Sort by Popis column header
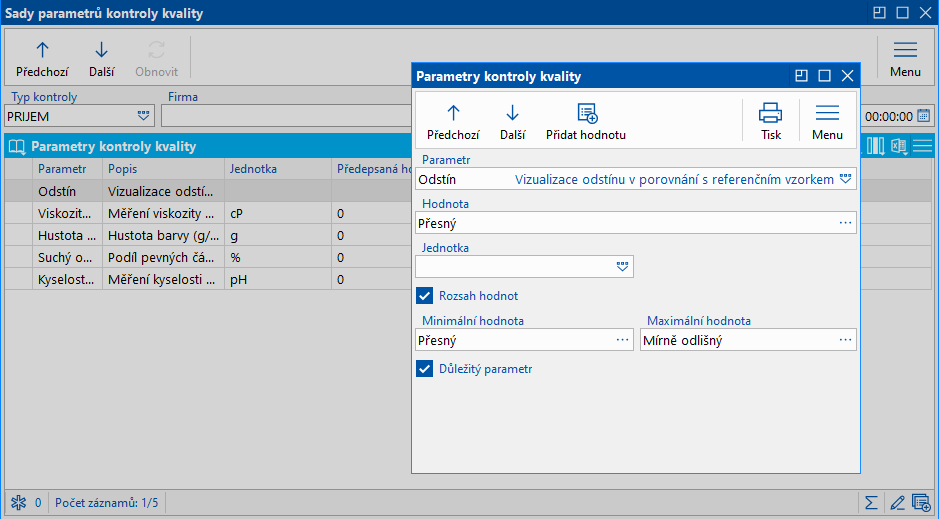Image resolution: width=939 pixels, height=519 pixels. pos(163,169)
